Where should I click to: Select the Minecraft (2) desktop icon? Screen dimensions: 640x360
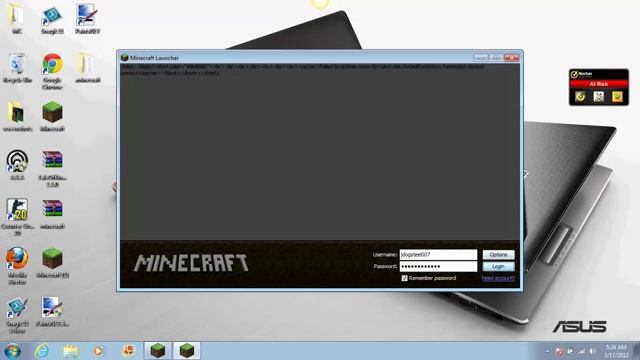pyautogui.click(x=52, y=263)
